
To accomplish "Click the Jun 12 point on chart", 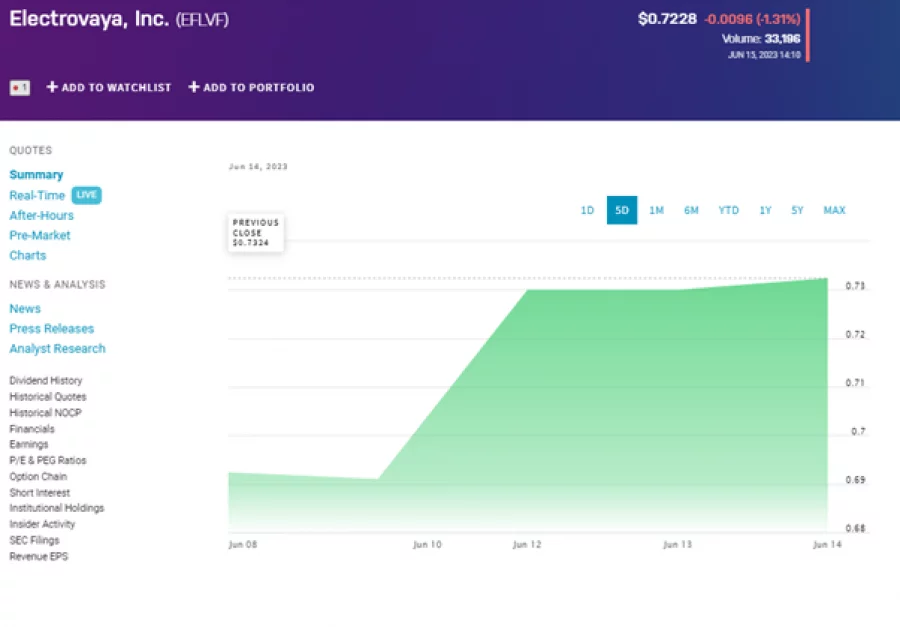I will click(x=527, y=290).
